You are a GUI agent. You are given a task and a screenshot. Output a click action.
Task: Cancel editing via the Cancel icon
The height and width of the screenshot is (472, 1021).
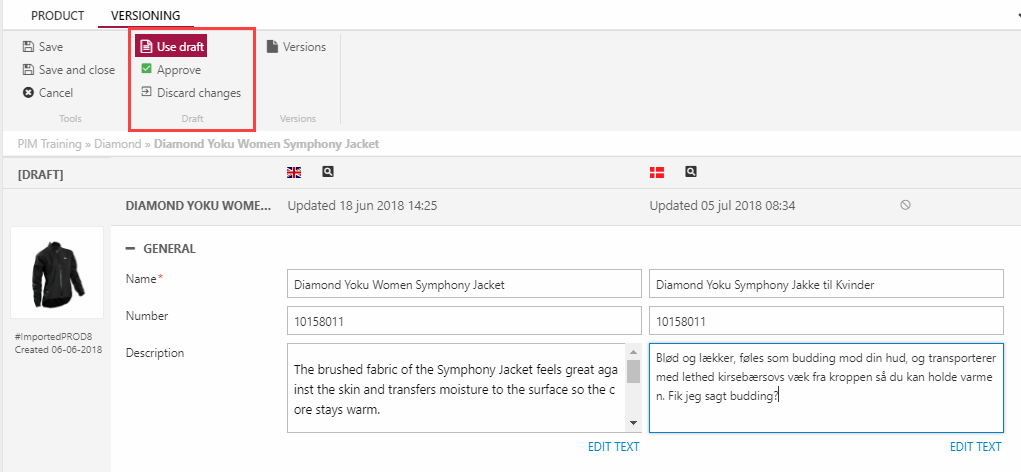(x=29, y=93)
